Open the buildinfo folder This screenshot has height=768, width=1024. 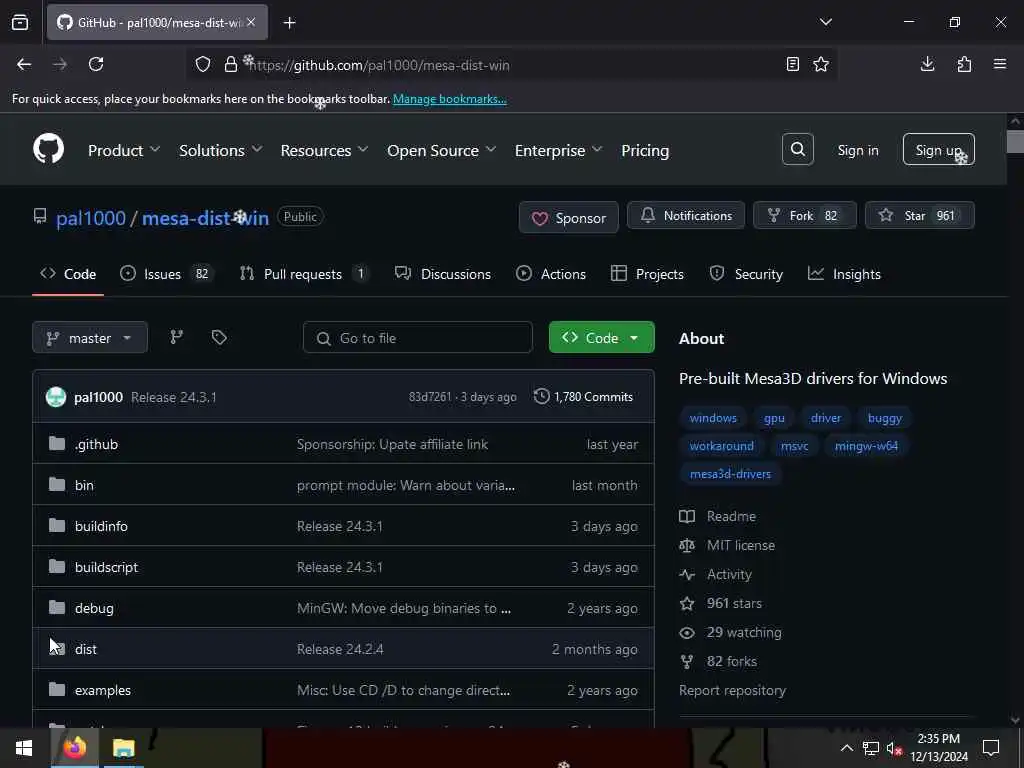point(101,526)
